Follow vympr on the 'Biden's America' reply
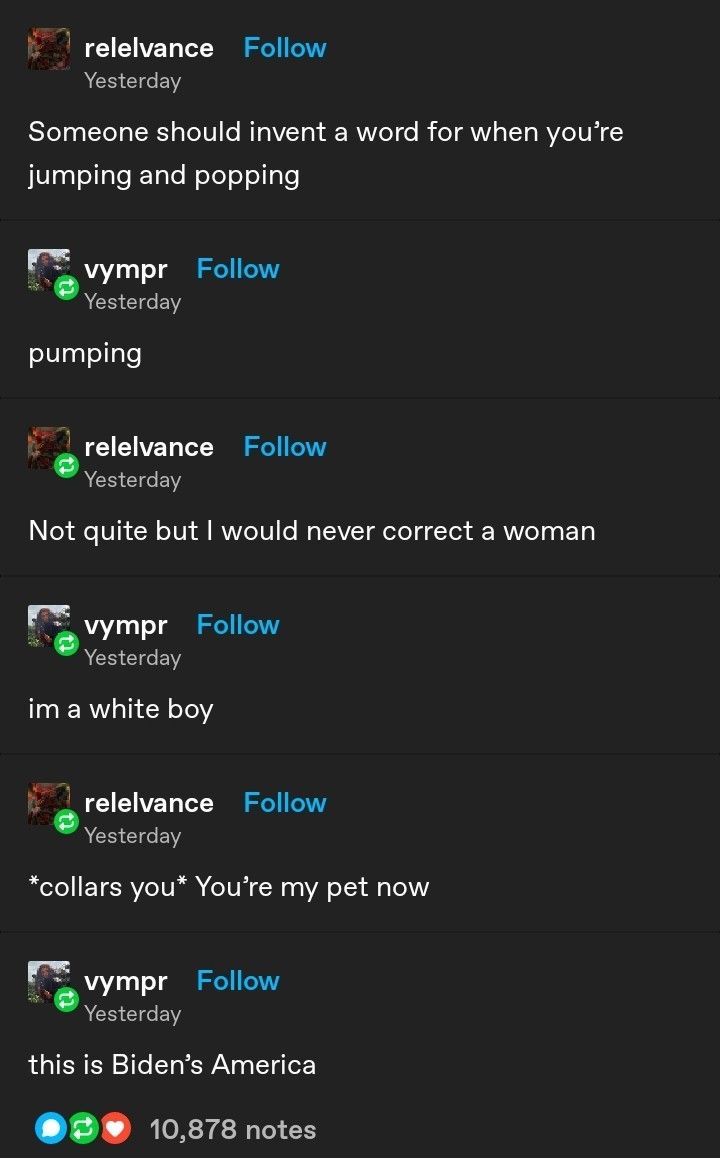Image resolution: width=720 pixels, height=1158 pixels. click(238, 981)
